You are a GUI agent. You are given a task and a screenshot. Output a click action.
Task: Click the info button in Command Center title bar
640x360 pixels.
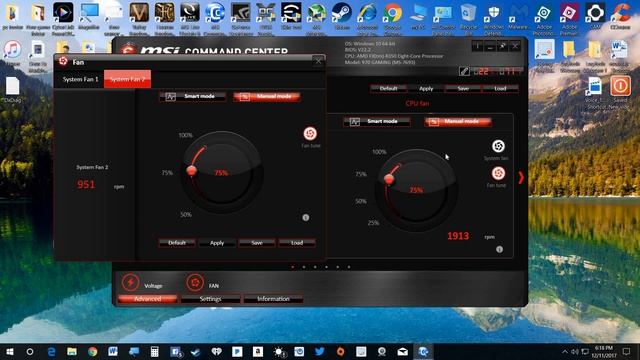pyautogui.click(x=477, y=47)
